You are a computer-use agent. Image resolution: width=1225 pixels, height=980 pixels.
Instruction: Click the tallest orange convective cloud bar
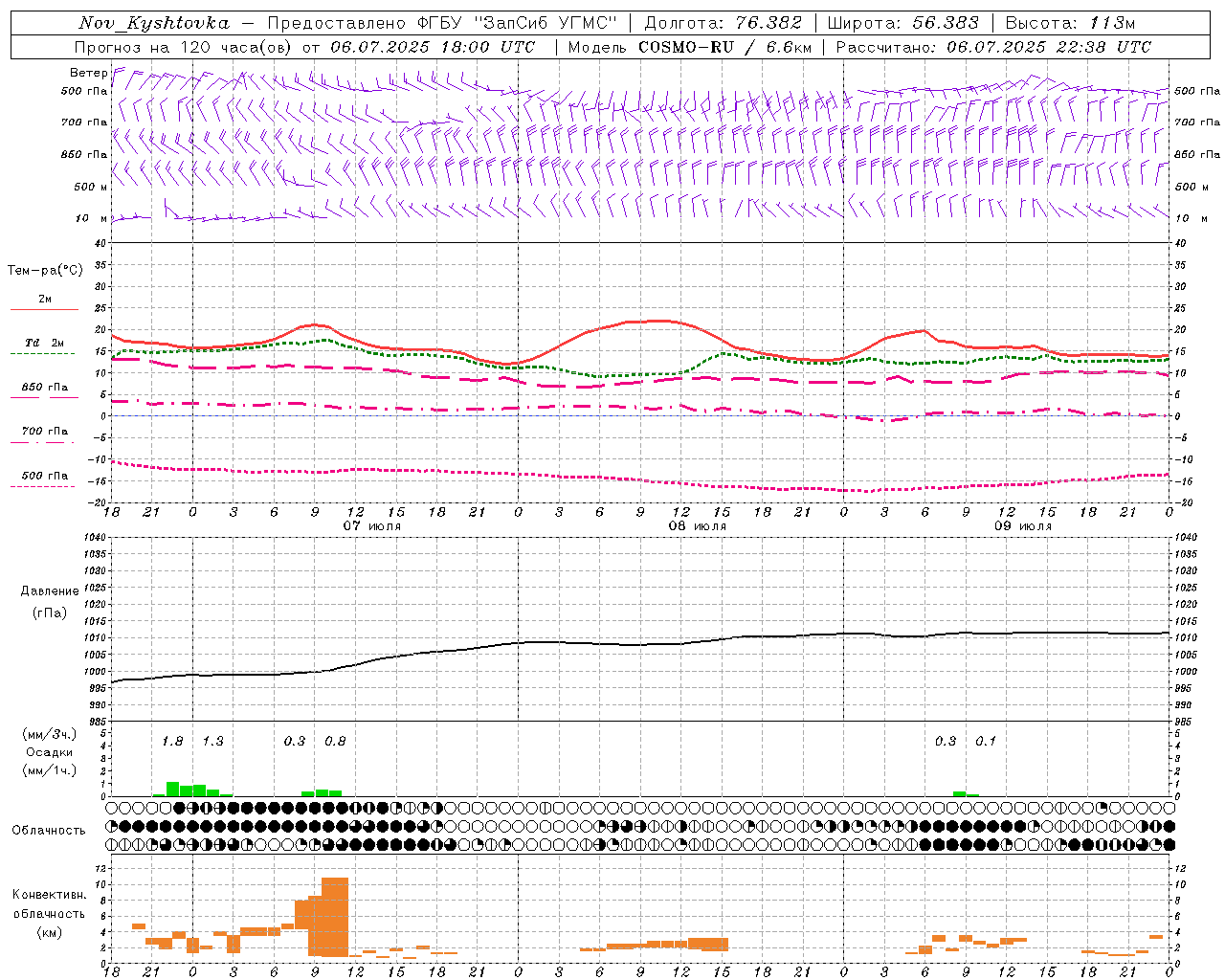coord(335,917)
